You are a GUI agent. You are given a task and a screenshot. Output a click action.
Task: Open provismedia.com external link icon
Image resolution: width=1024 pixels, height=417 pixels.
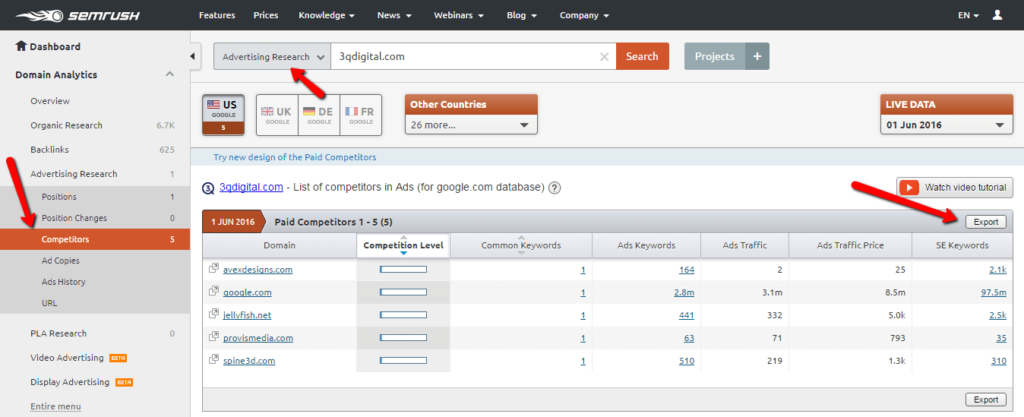coord(213,337)
